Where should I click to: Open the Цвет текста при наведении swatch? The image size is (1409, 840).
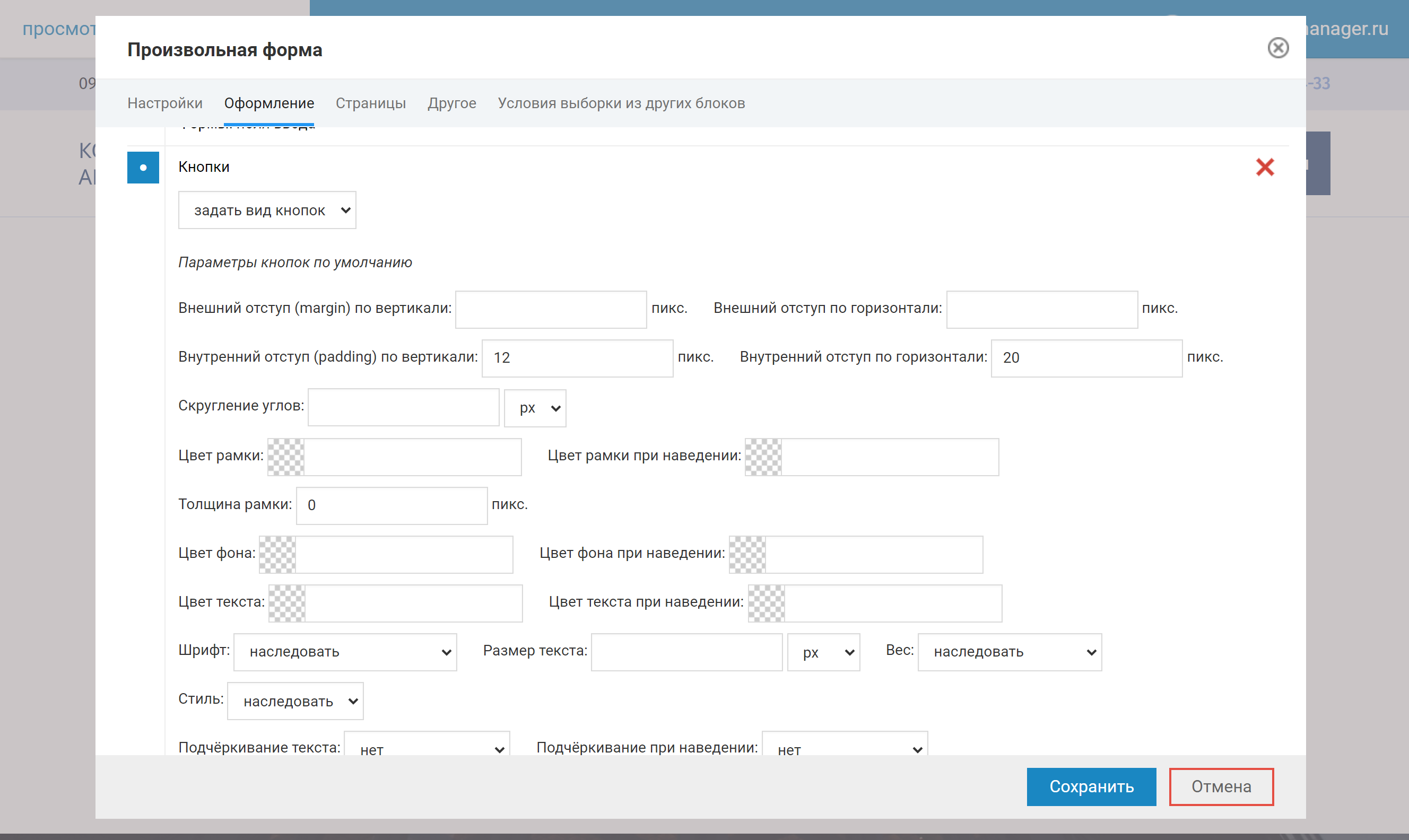[767, 603]
